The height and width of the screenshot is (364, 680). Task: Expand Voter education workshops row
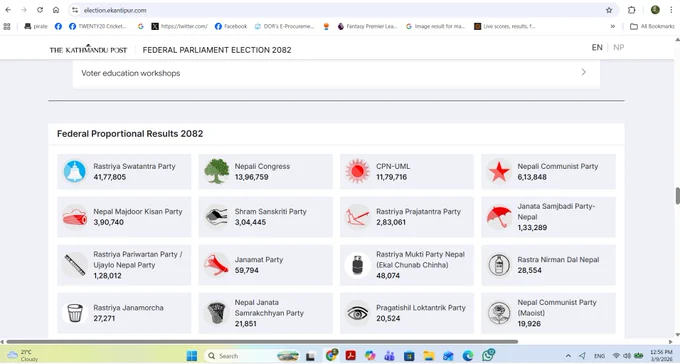[x=336, y=73]
